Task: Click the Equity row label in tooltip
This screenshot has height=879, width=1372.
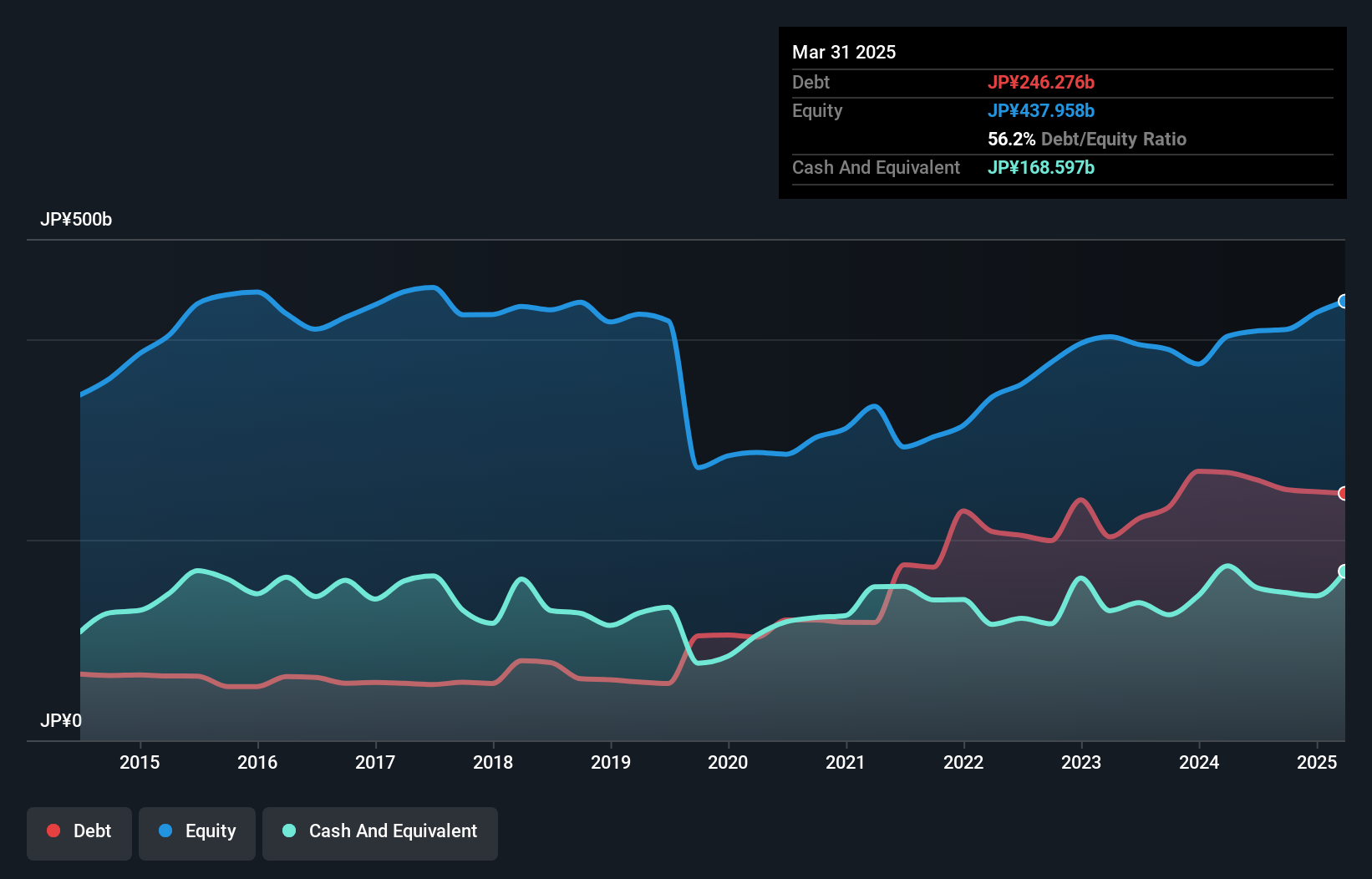Action: tap(817, 111)
